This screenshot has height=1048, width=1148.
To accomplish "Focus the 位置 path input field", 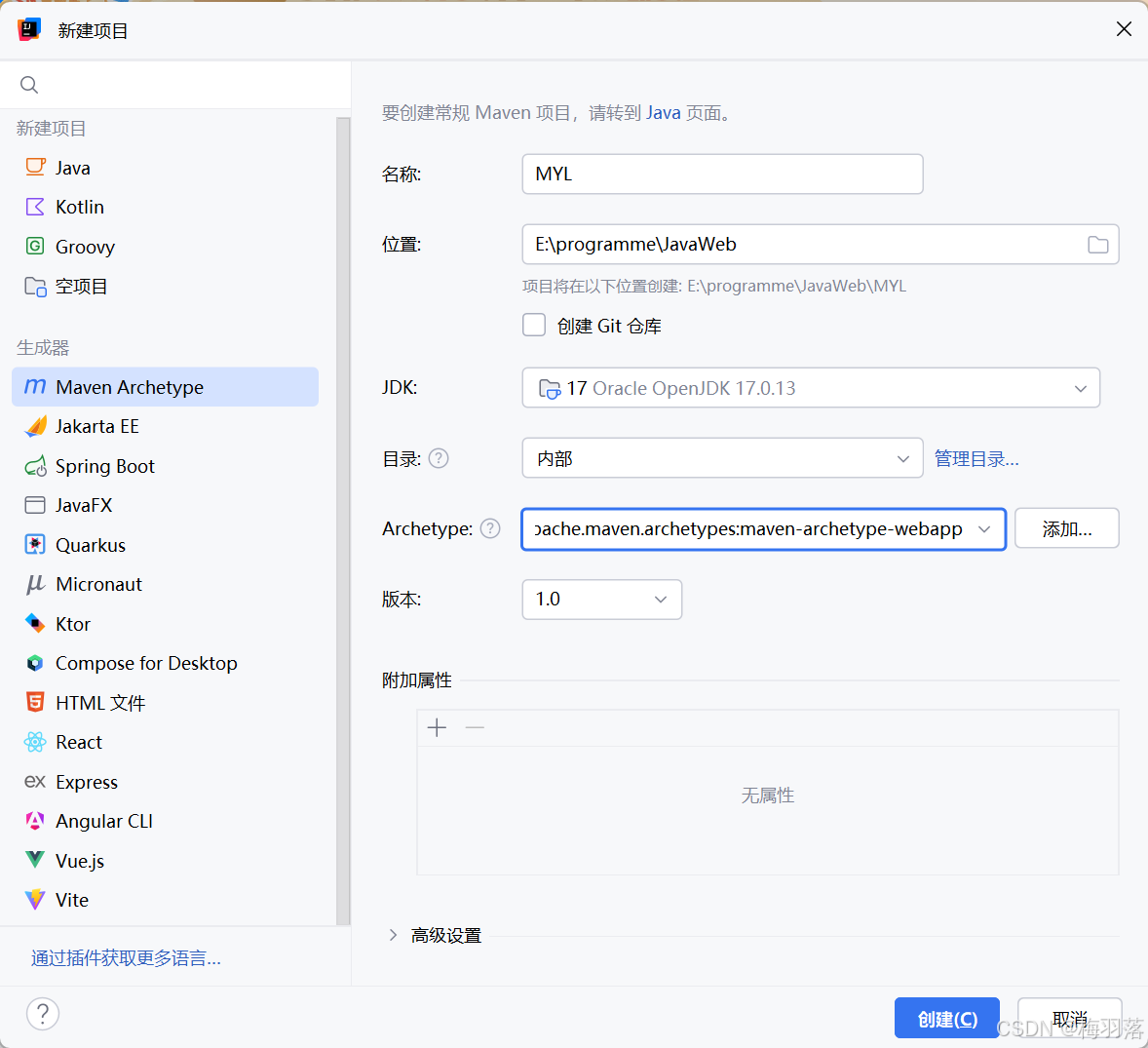I will point(820,244).
